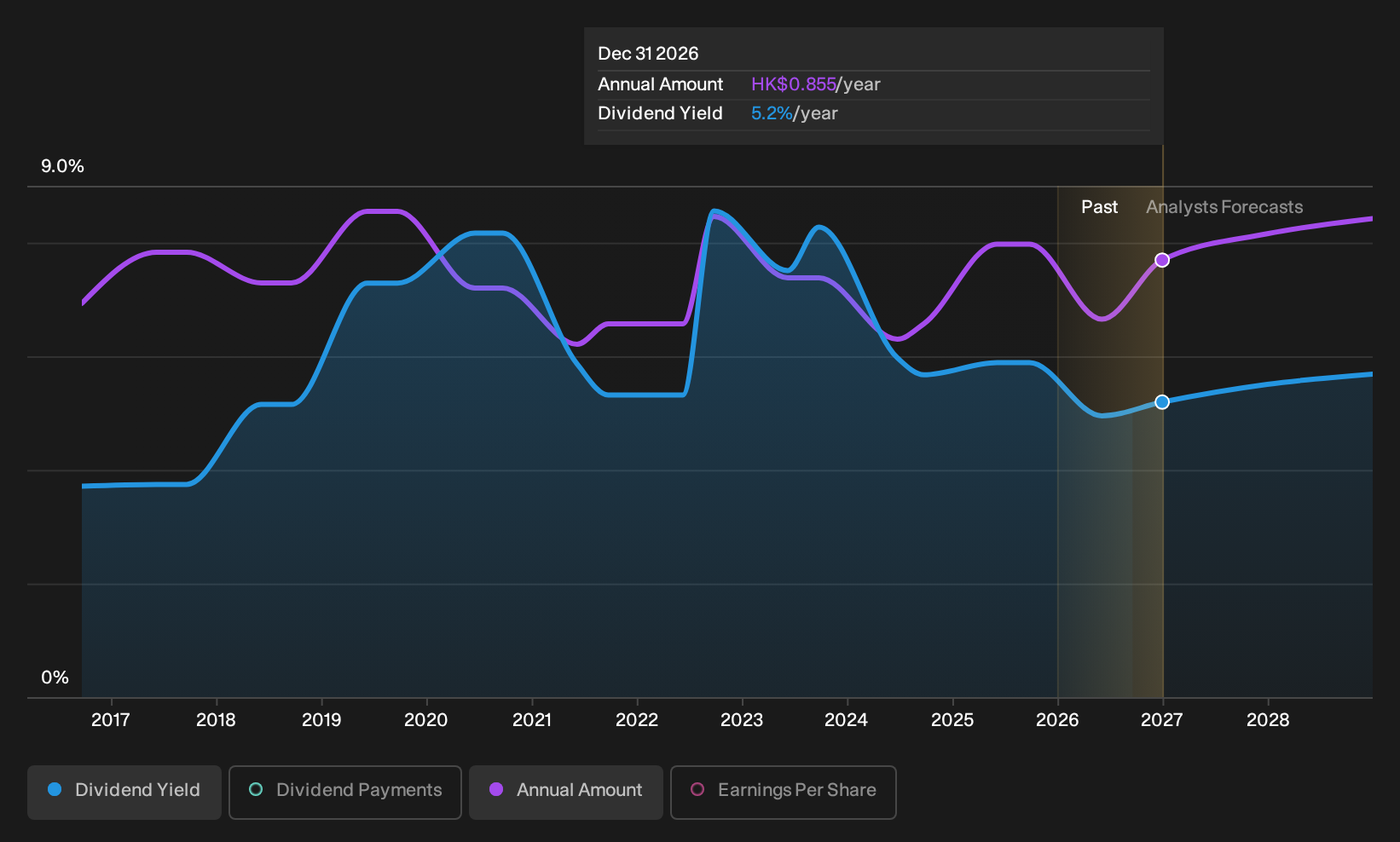
Task: Click the Past region label
Action: (x=1100, y=207)
